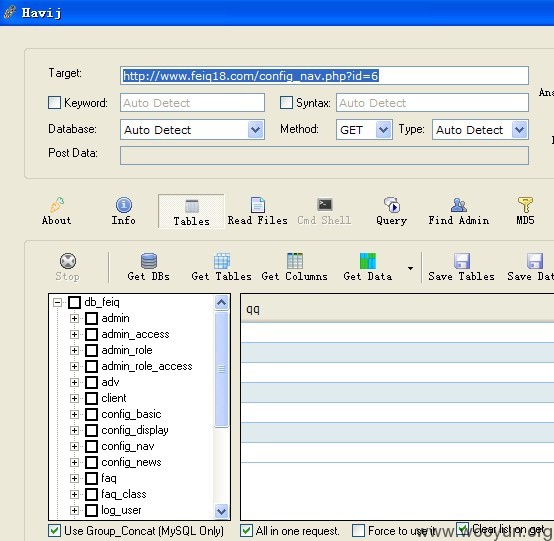Click the Havij title bar icon
Screen dimensions: 554x541
(x=10, y=12)
